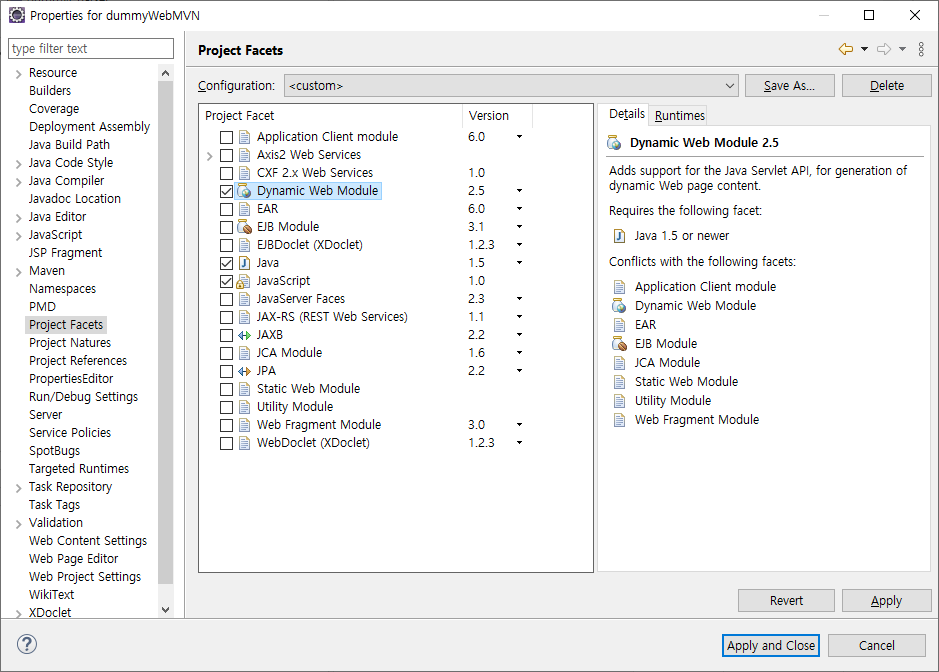Open the Configuration combo box
939x672 pixels.
[511, 86]
